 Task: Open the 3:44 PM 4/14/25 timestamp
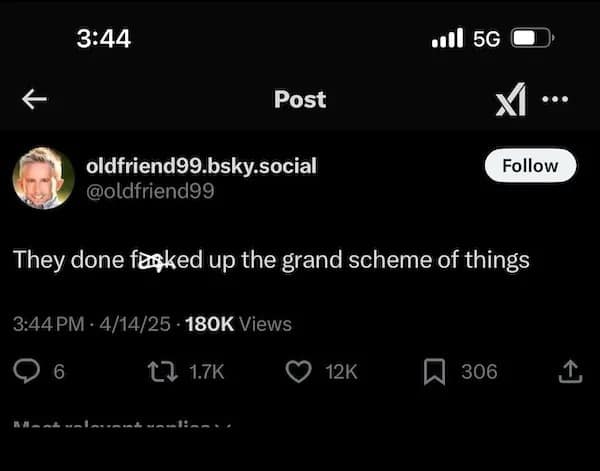94,324
